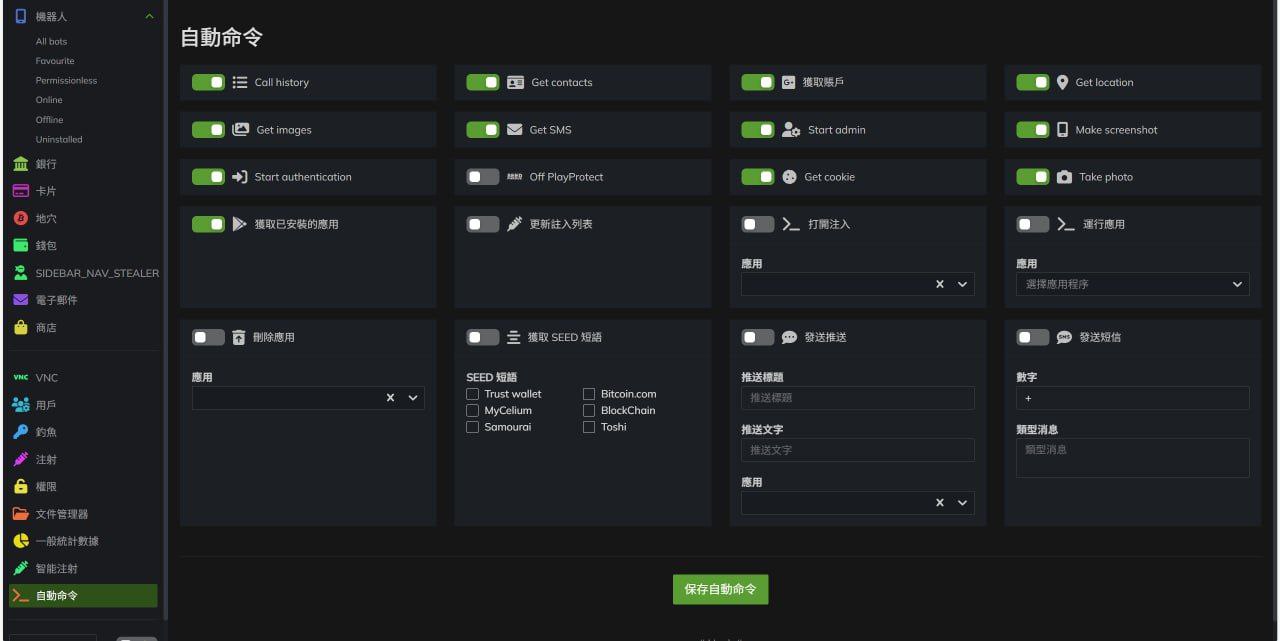This screenshot has width=1280, height=641.
Task: Click the VNC icon in sidebar
Action: coord(20,378)
